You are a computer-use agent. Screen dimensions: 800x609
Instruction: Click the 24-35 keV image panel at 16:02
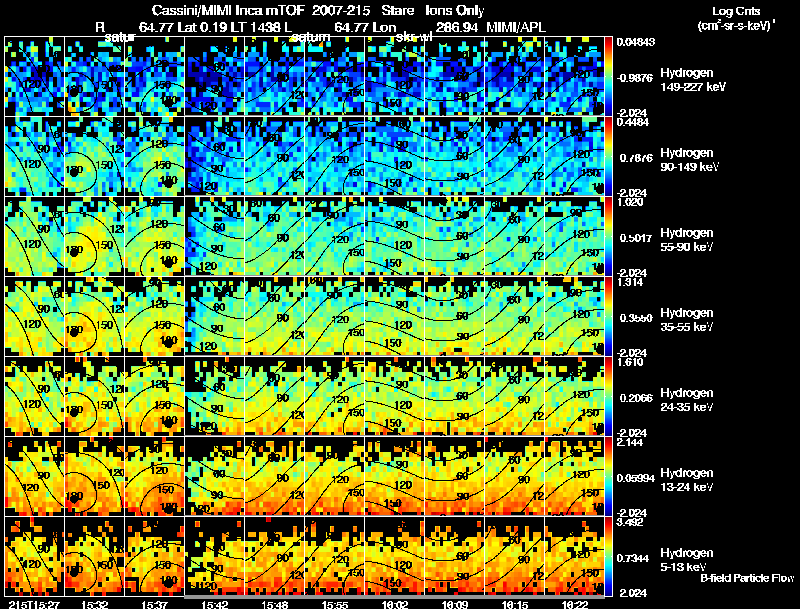click(394, 396)
